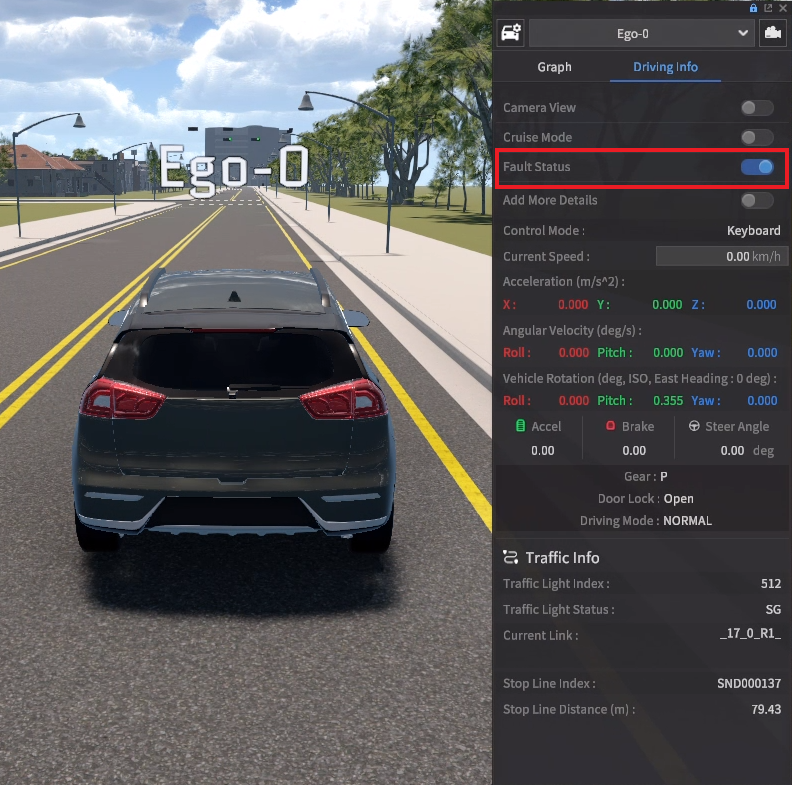Pop out the panel with undock icon

click(x=768, y=7)
